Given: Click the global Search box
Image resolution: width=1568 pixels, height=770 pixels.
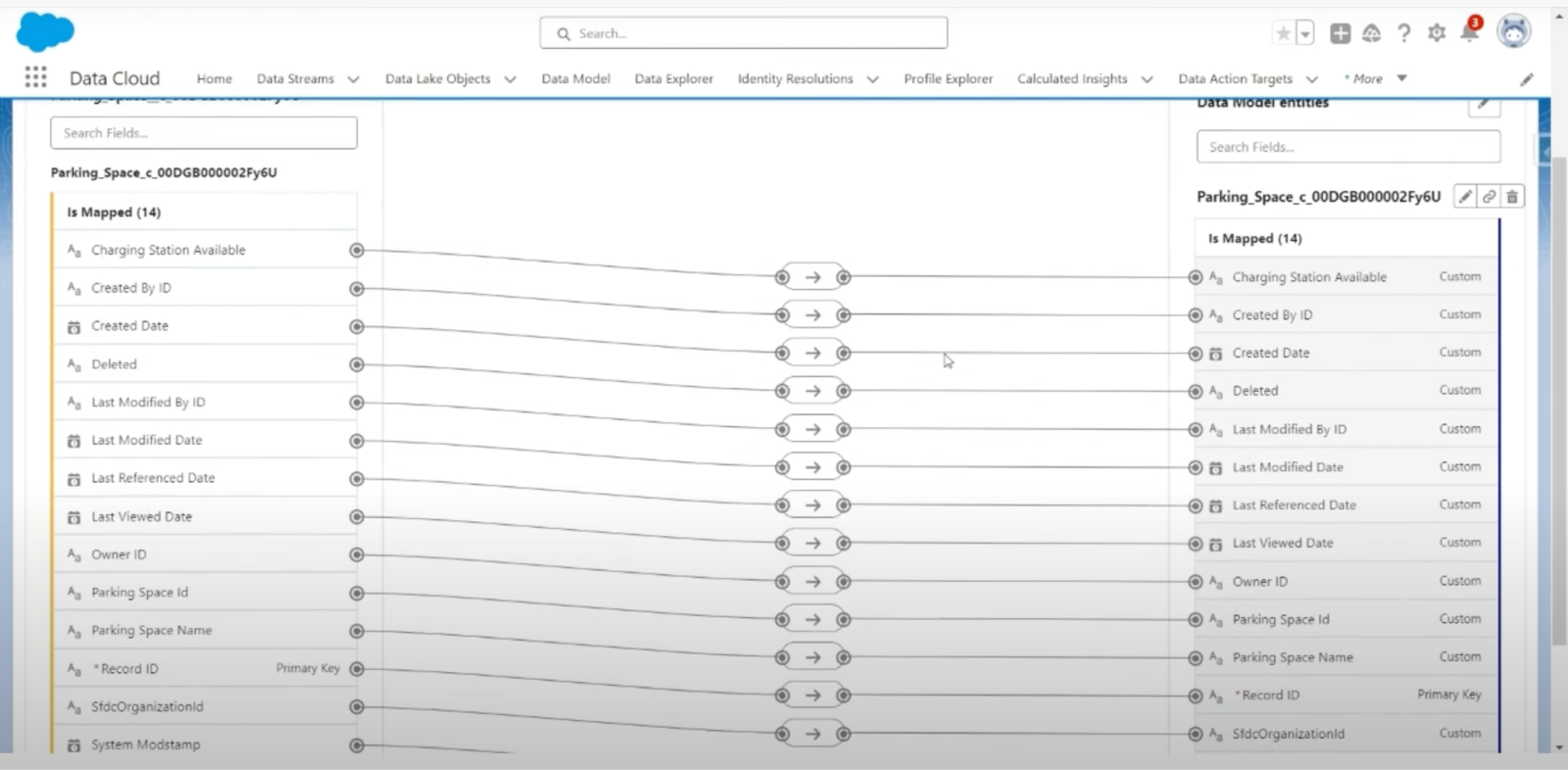Looking at the screenshot, I should 743,33.
